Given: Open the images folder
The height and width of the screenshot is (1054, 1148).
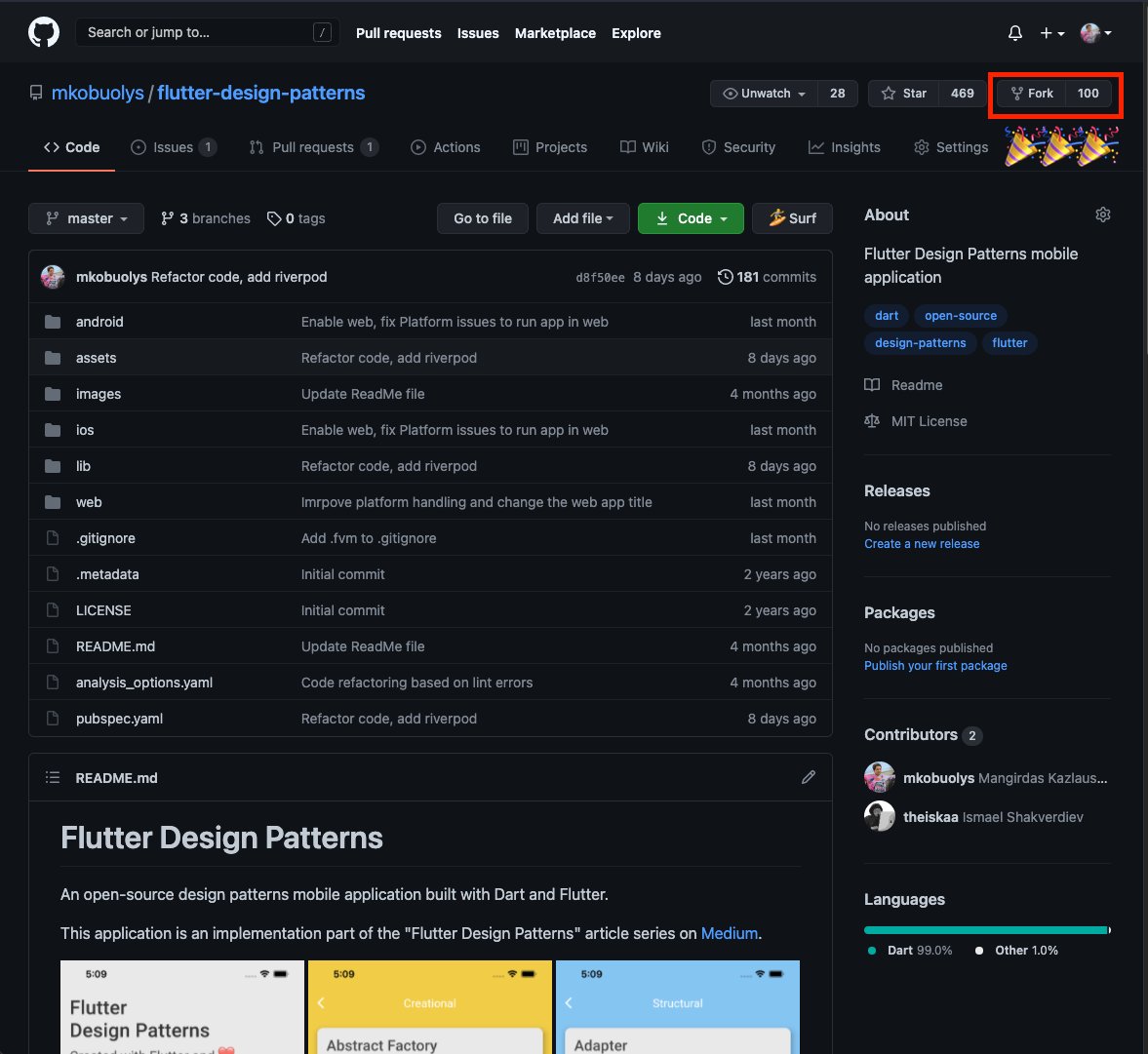Looking at the screenshot, I should point(99,394).
